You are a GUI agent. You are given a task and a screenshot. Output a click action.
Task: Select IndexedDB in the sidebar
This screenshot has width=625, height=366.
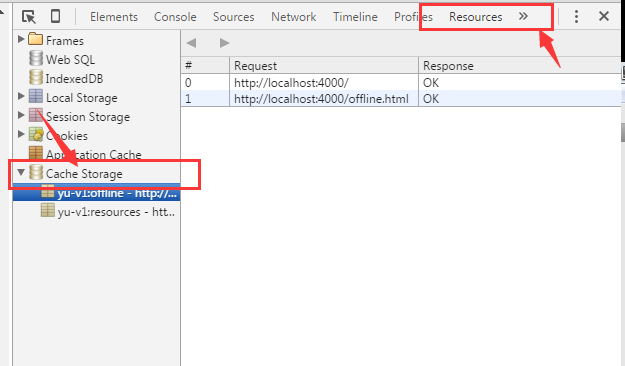click(74, 79)
